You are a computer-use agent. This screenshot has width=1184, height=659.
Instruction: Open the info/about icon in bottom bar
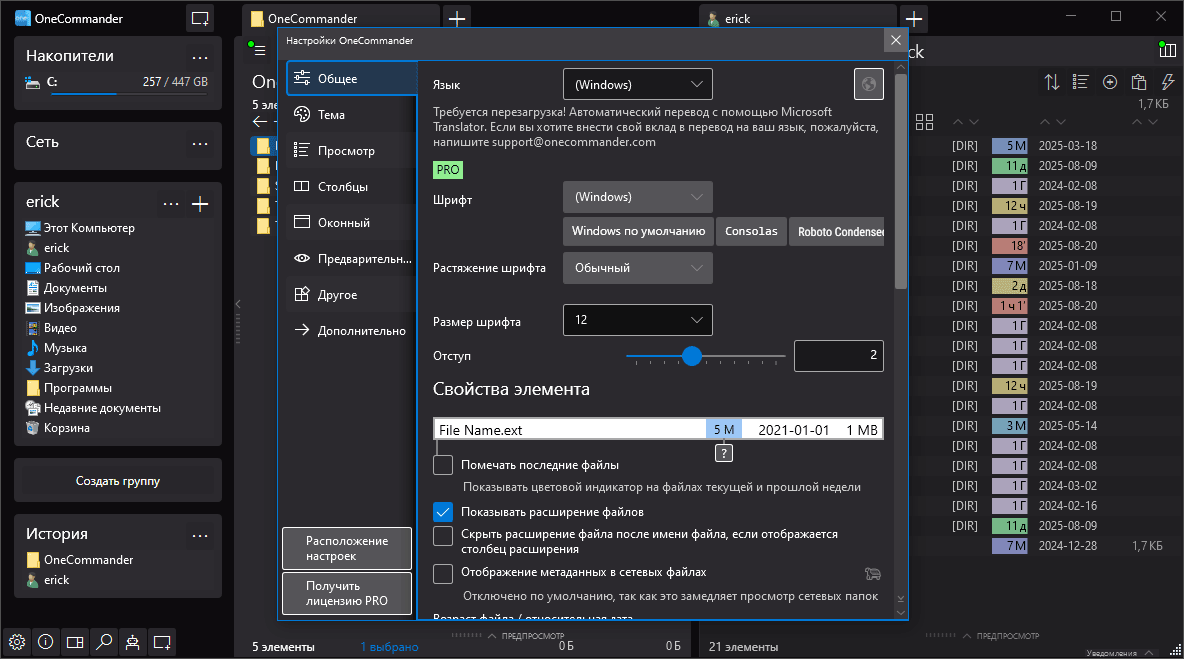[45, 642]
